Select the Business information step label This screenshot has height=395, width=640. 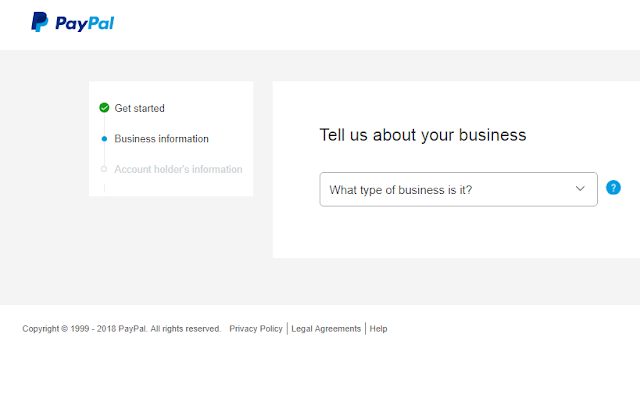161,139
